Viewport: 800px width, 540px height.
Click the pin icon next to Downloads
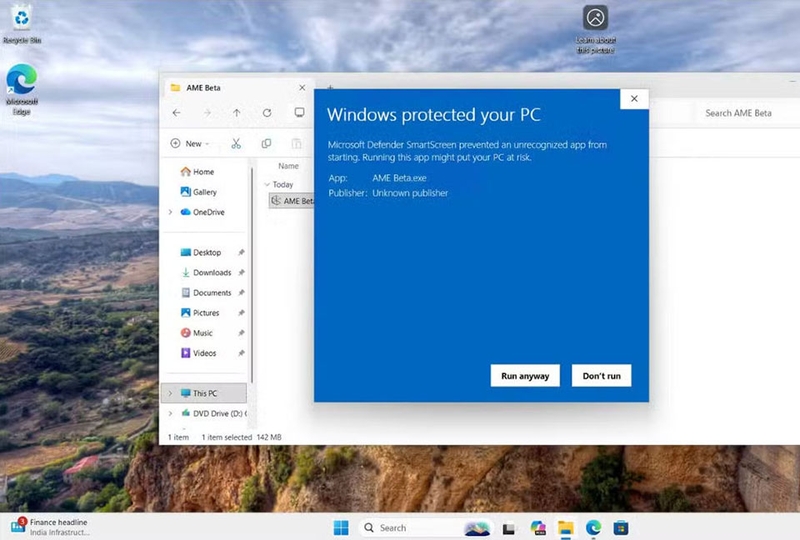[241, 273]
